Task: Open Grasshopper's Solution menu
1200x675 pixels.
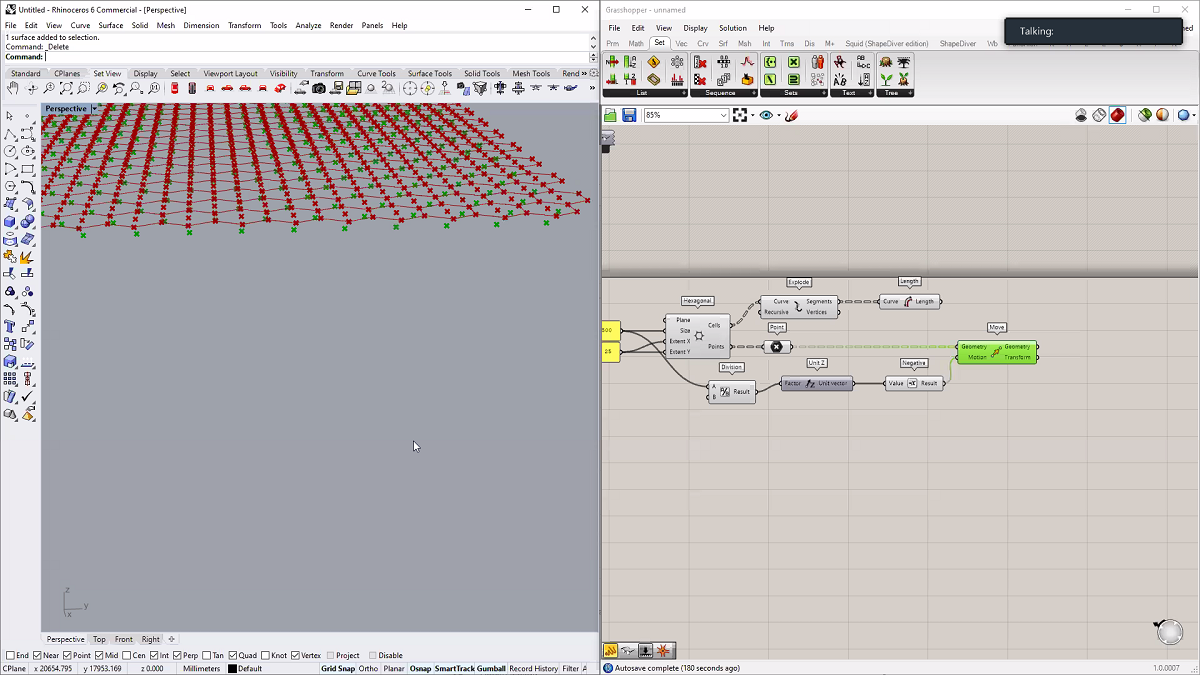Action: tap(735, 27)
